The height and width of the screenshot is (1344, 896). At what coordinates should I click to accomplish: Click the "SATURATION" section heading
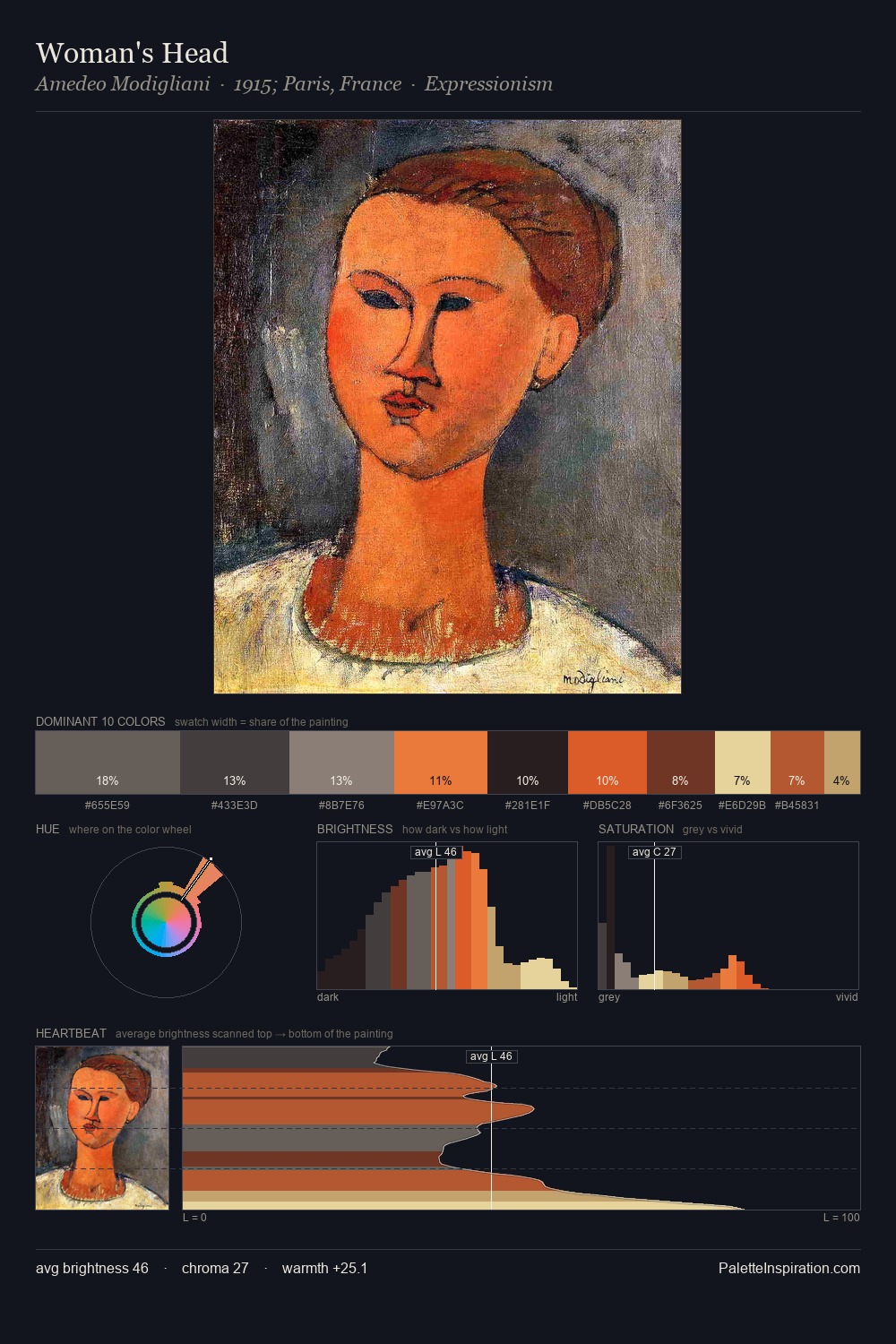[x=636, y=829]
